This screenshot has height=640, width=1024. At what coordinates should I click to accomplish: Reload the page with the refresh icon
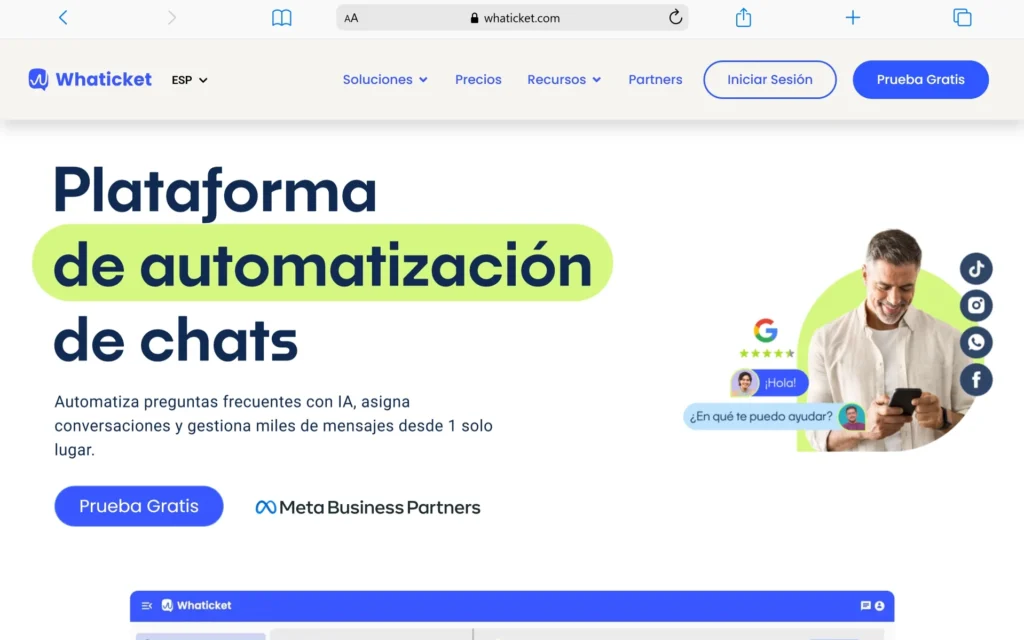click(x=675, y=17)
